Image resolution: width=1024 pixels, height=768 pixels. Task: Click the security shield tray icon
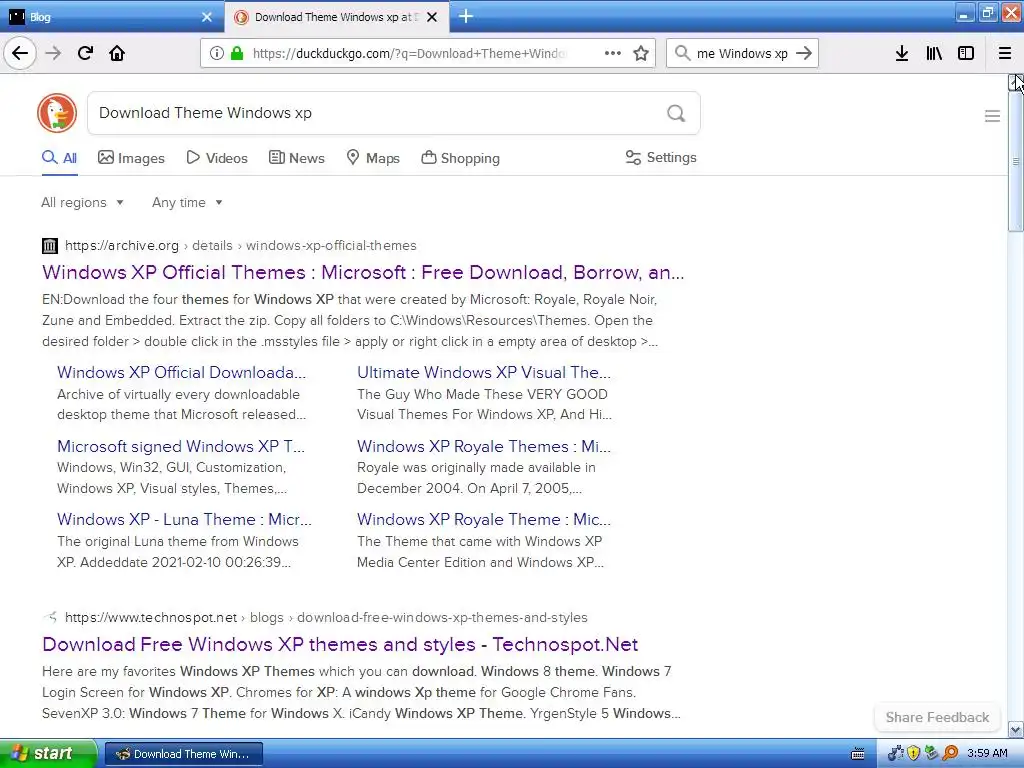point(914,753)
